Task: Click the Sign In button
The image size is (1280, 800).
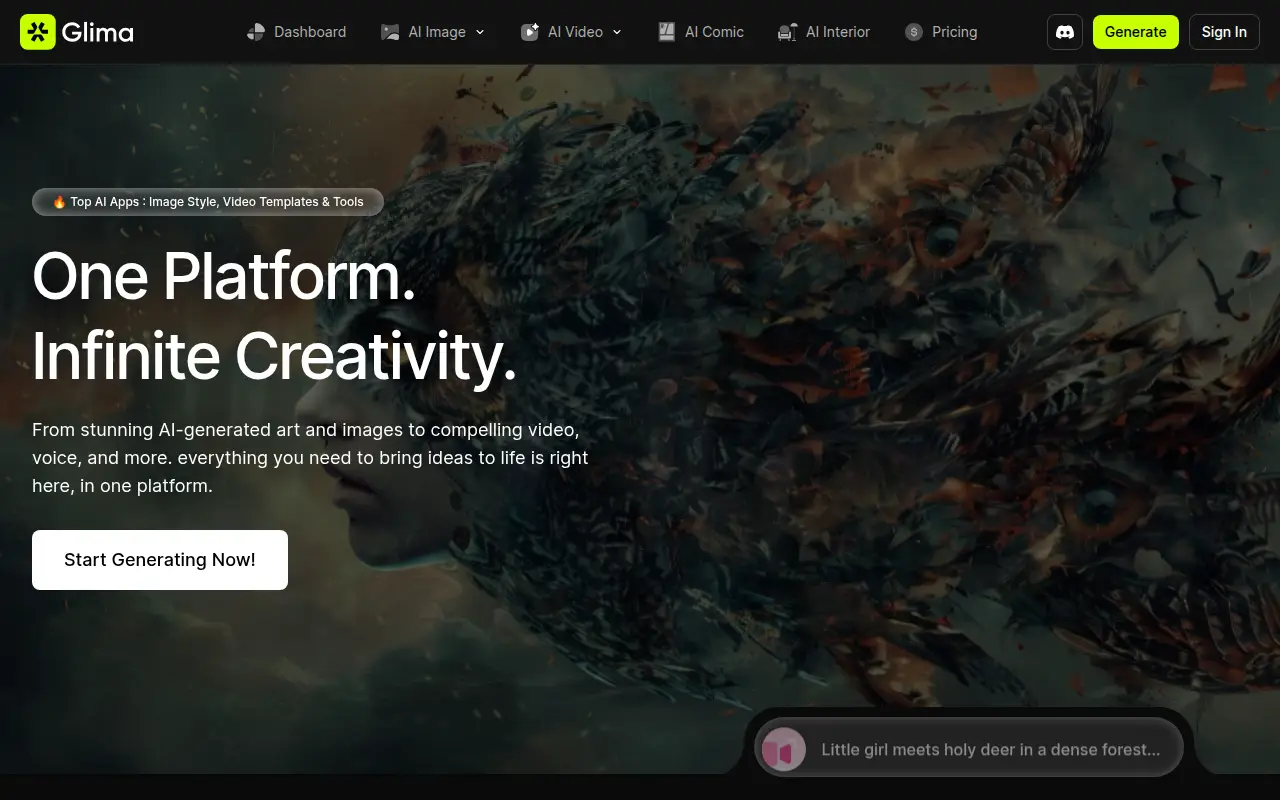Action: click(x=1224, y=32)
